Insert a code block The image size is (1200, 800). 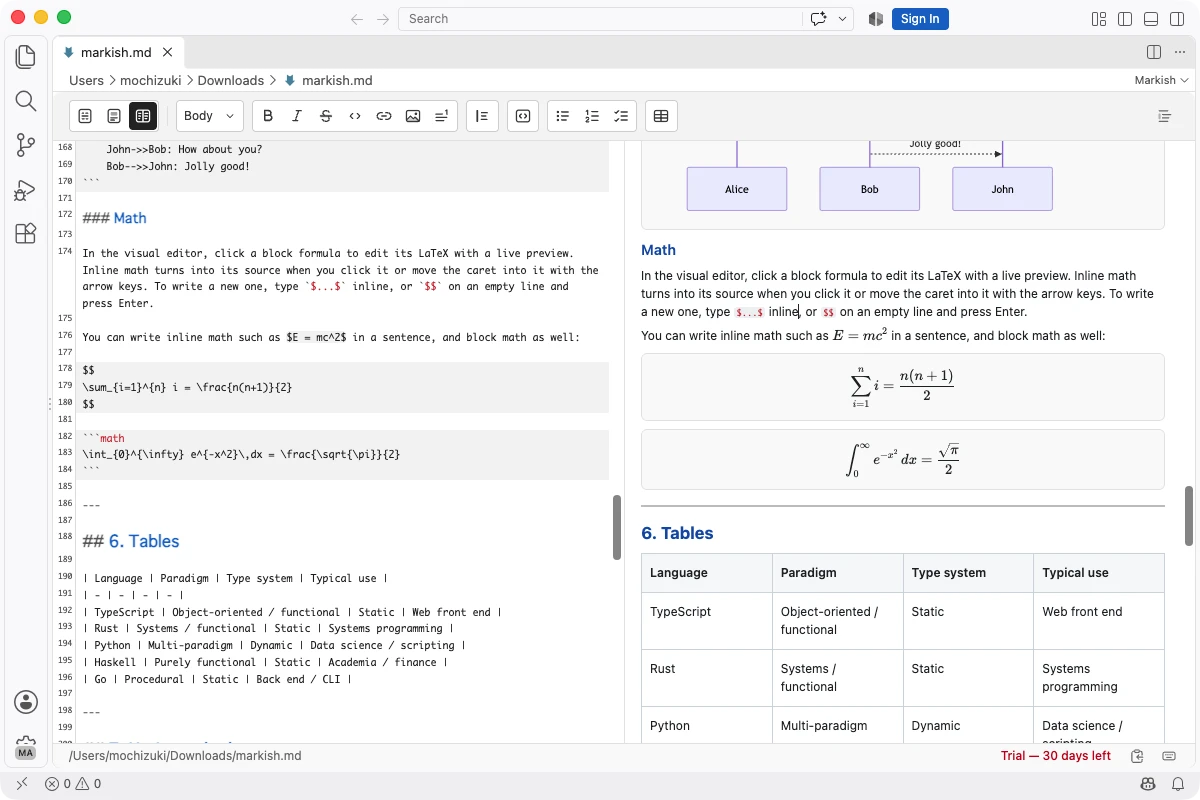(523, 116)
